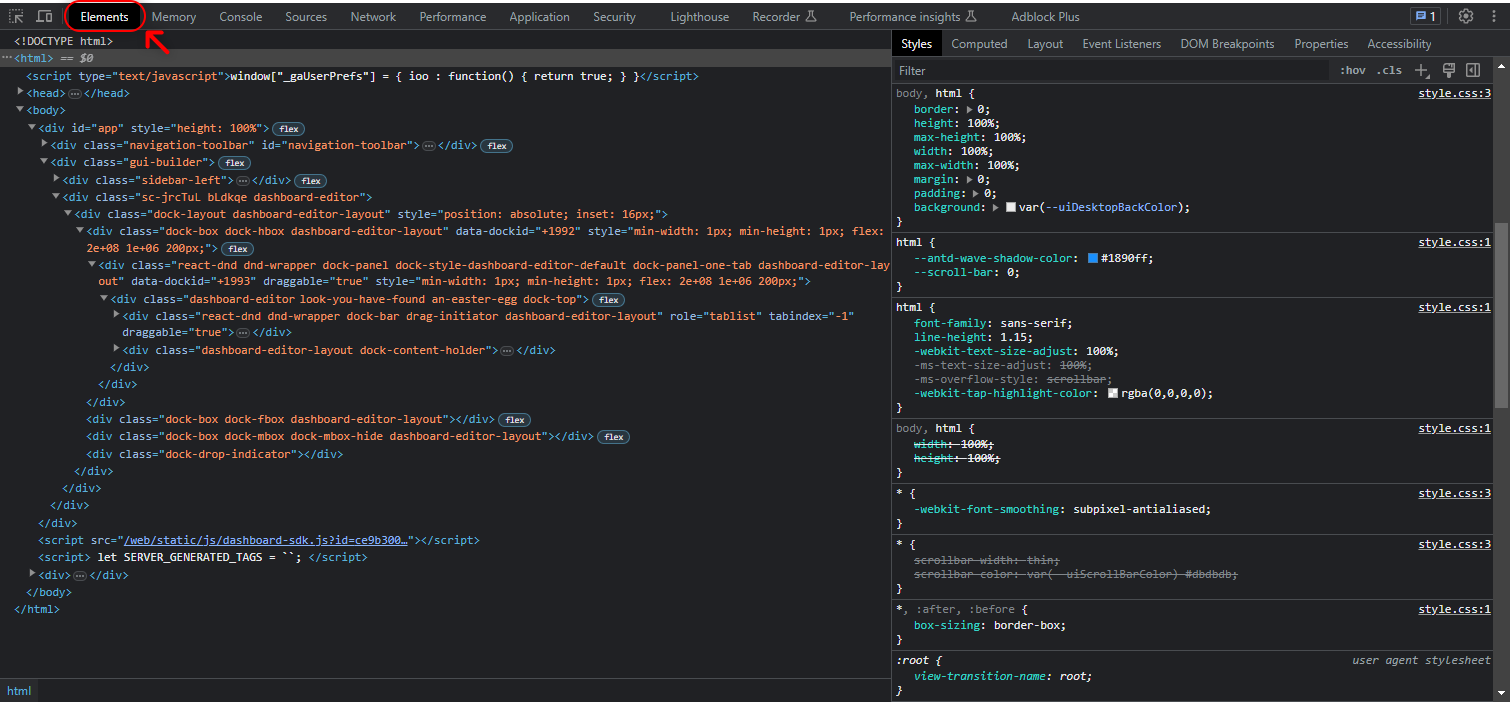Open the Computed styles tab
1510x702 pixels.
978,44
